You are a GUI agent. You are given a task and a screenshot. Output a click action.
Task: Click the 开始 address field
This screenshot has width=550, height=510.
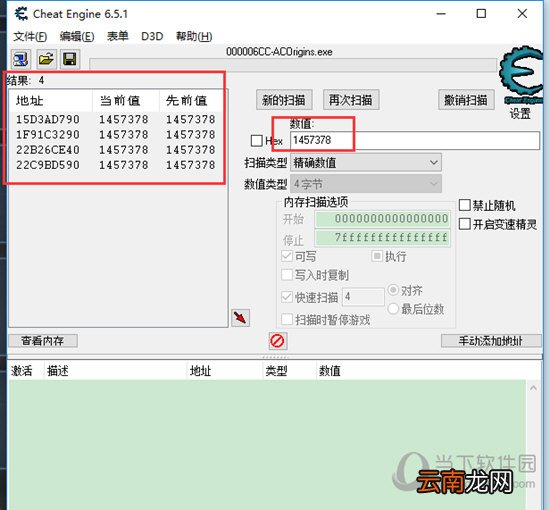[383, 219]
